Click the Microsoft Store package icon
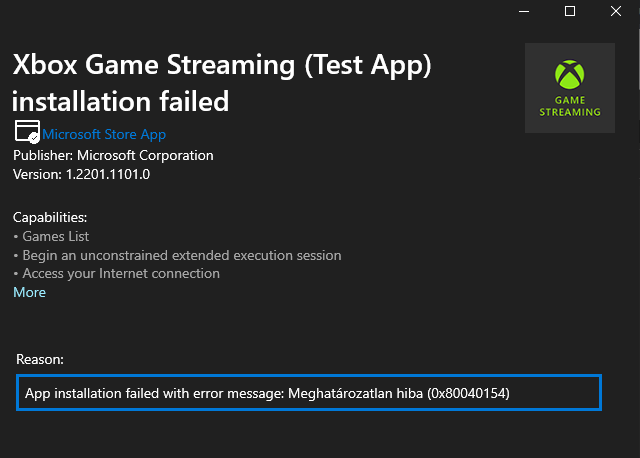 coord(26,132)
